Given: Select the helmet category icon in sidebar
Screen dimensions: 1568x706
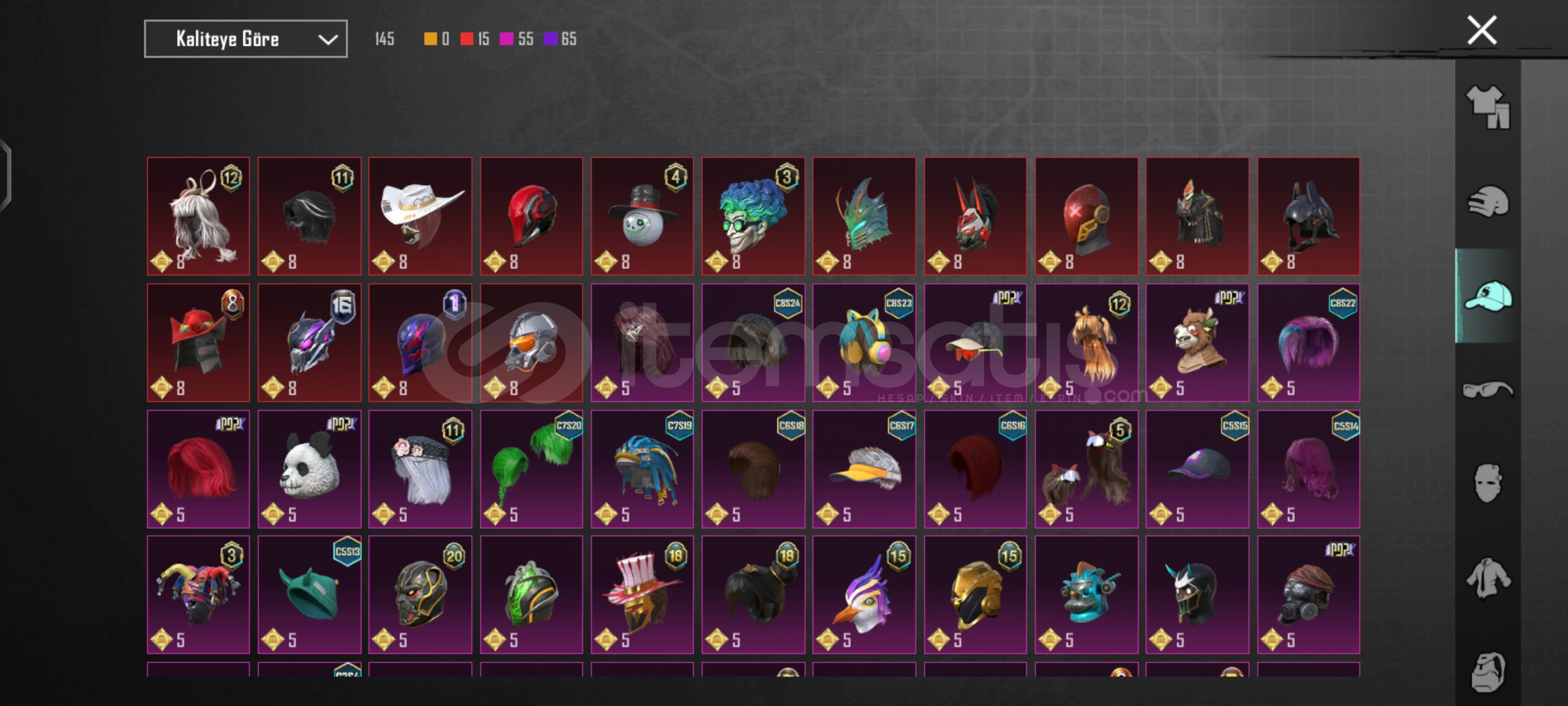Looking at the screenshot, I should point(1488,201).
